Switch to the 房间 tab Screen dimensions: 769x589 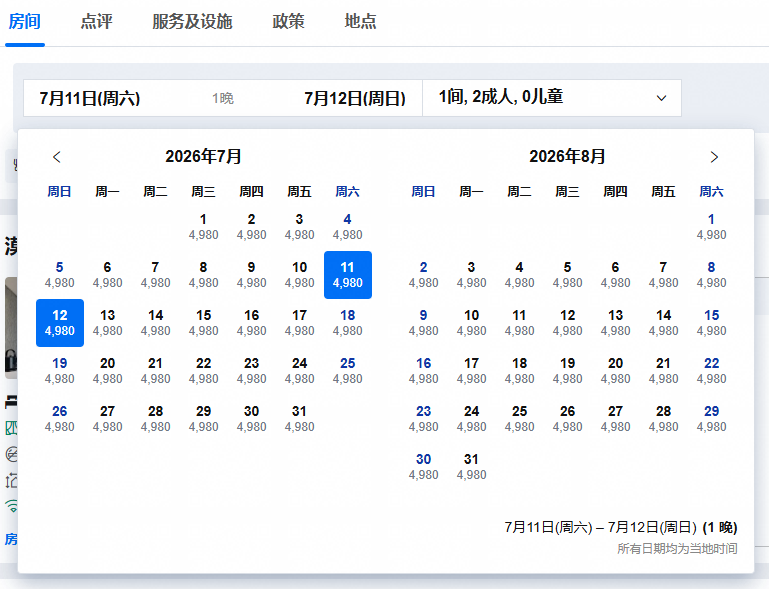pyautogui.click(x=25, y=22)
